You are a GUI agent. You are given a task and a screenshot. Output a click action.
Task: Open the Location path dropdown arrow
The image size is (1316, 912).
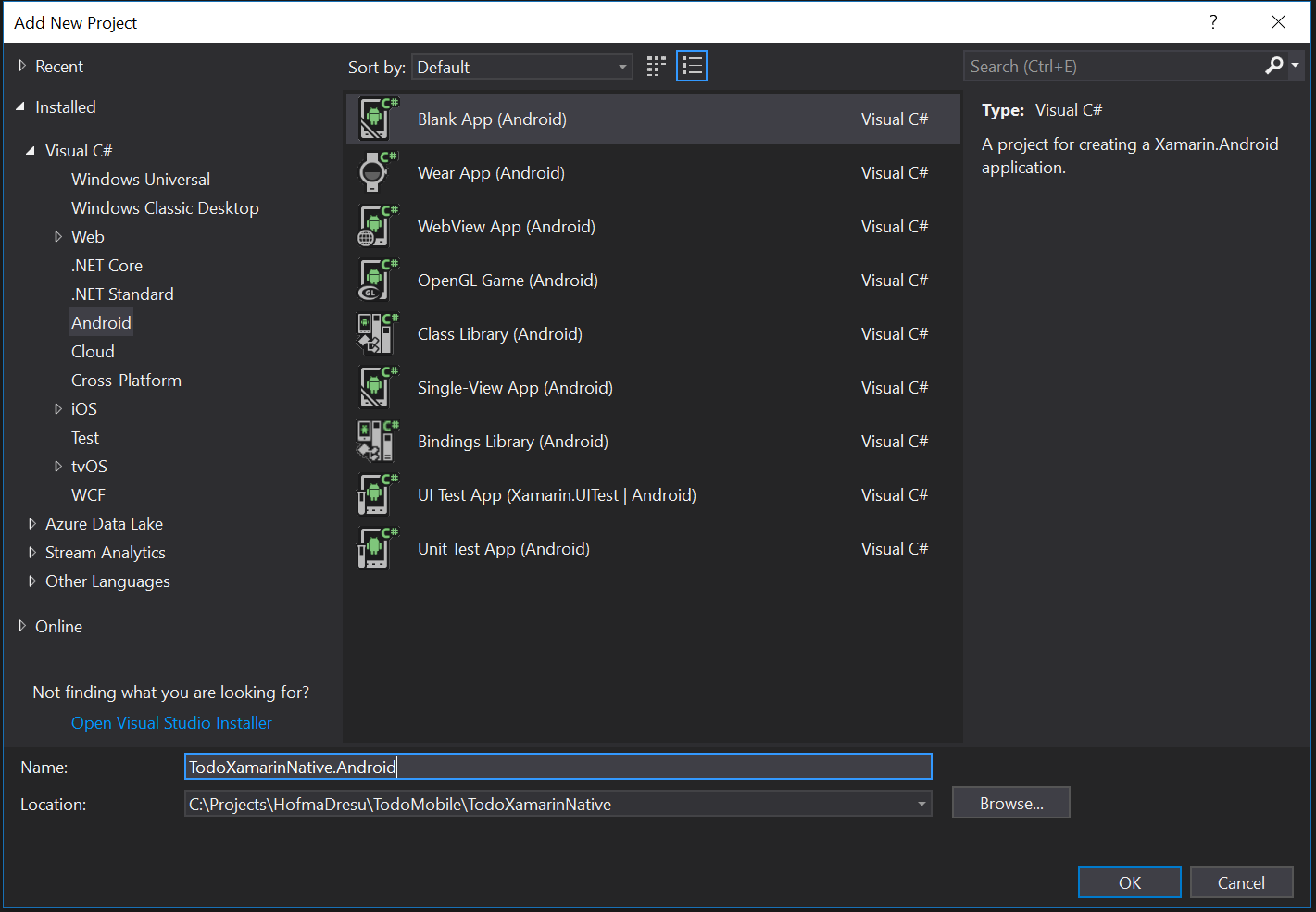pyautogui.click(x=921, y=804)
